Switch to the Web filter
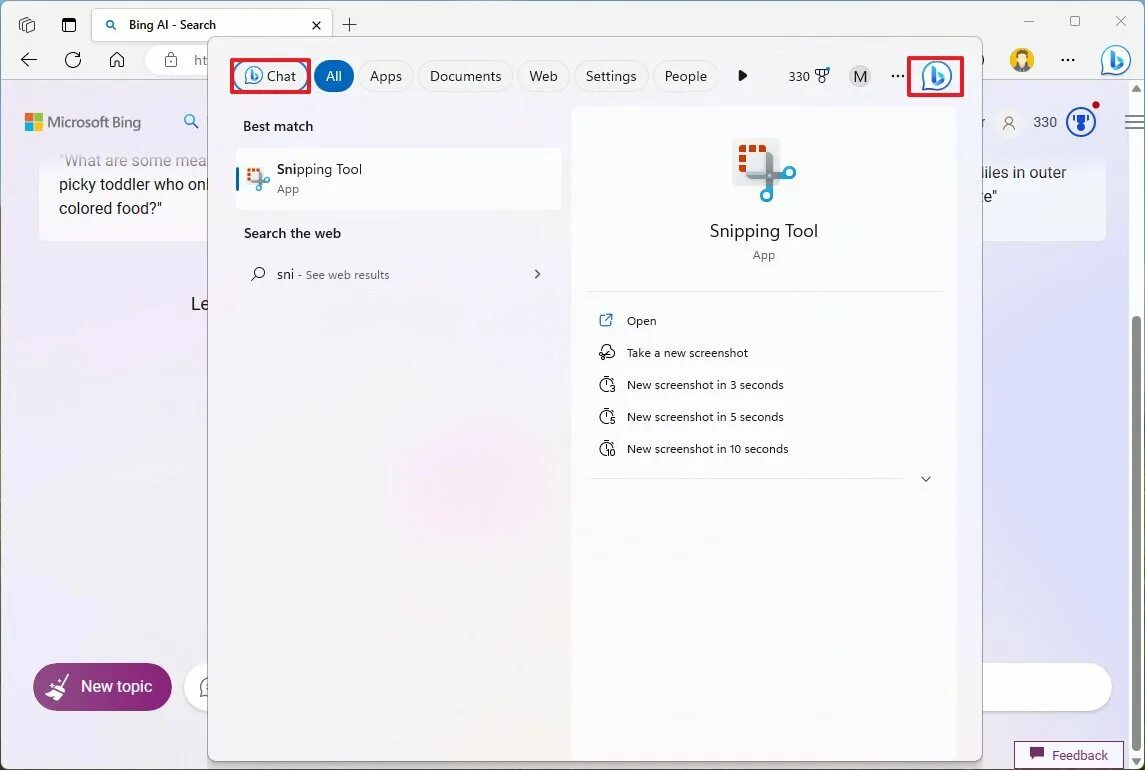Image resolution: width=1145 pixels, height=770 pixels. (x=543, y=76)
